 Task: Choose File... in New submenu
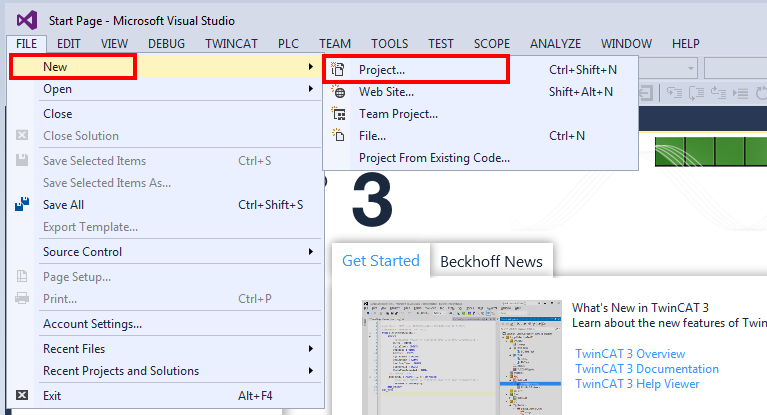[480, 136]
